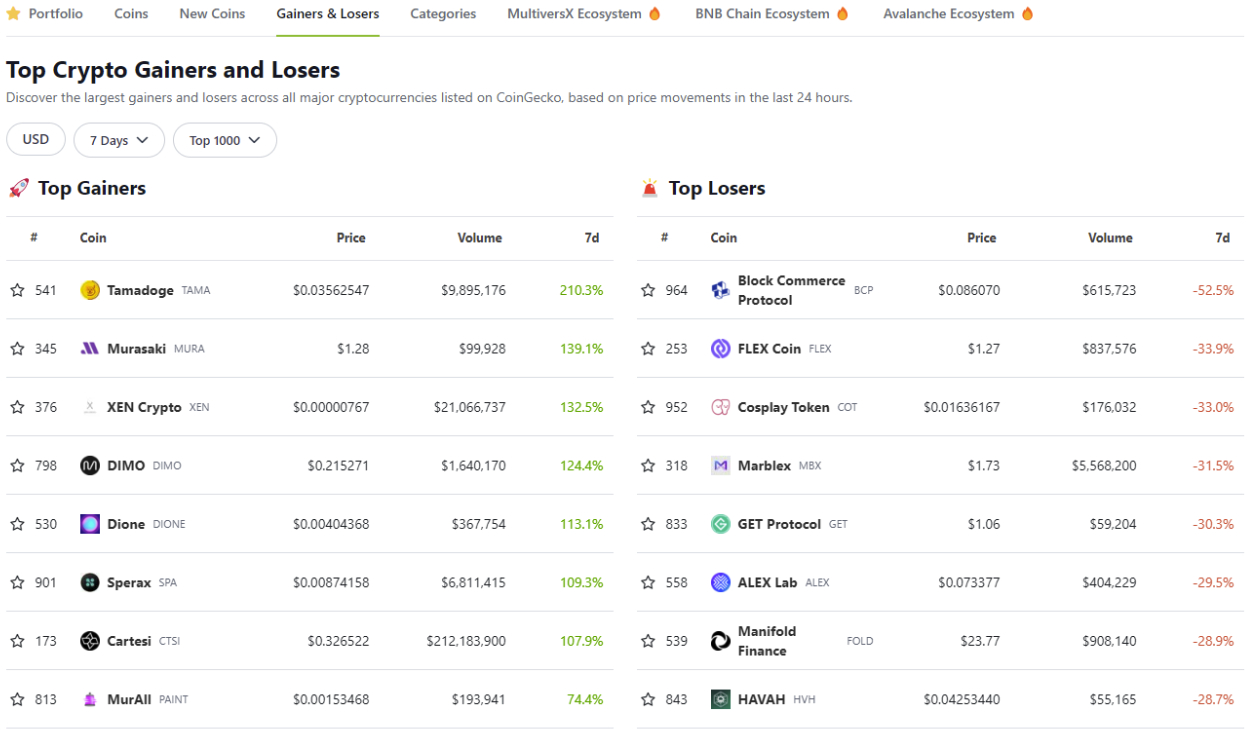Favorite Tamadoge with its star
This screenshot has width=1252, height=730.
(17, 290)
